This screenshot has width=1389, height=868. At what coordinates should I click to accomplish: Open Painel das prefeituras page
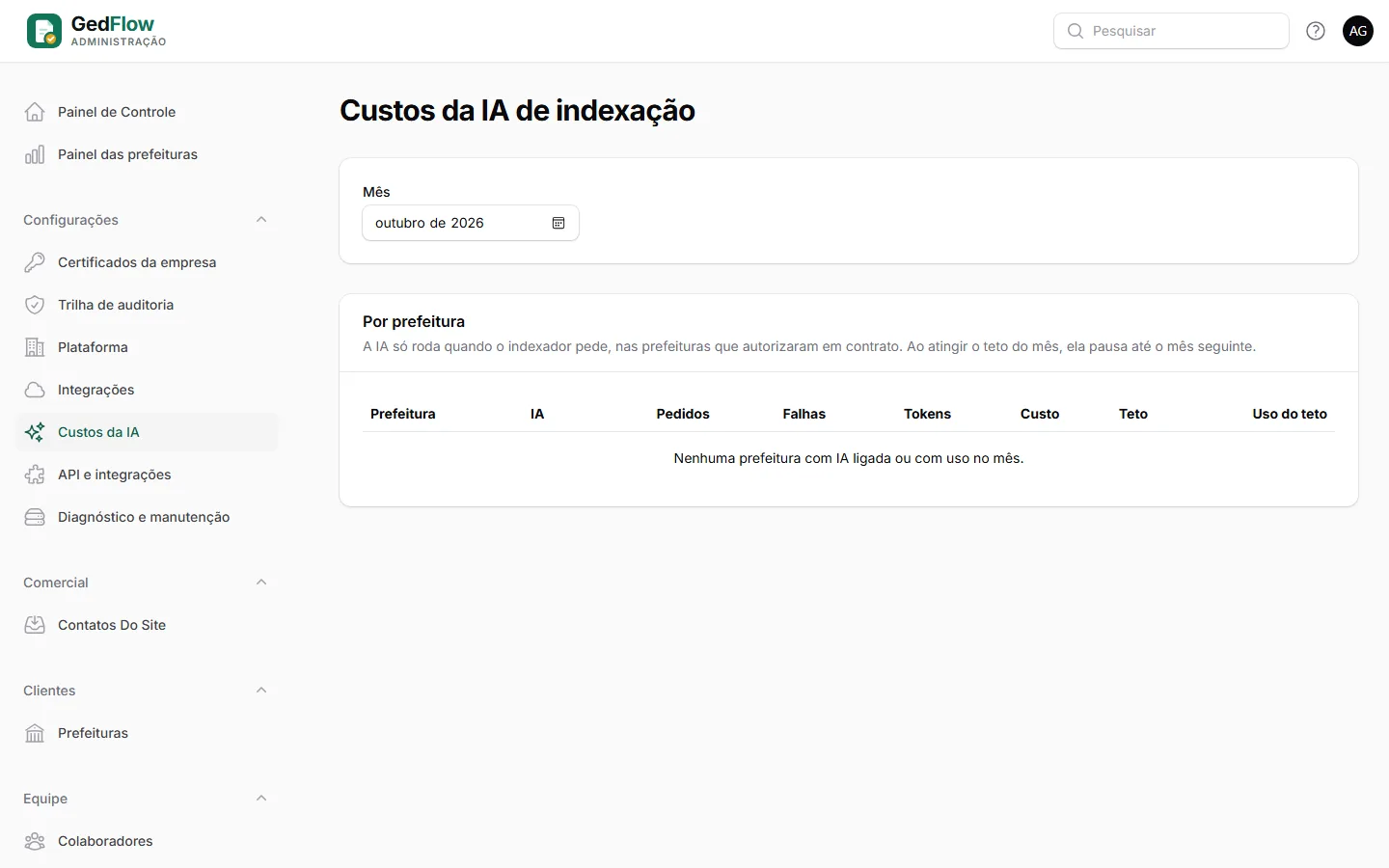[x=147, y=154]
